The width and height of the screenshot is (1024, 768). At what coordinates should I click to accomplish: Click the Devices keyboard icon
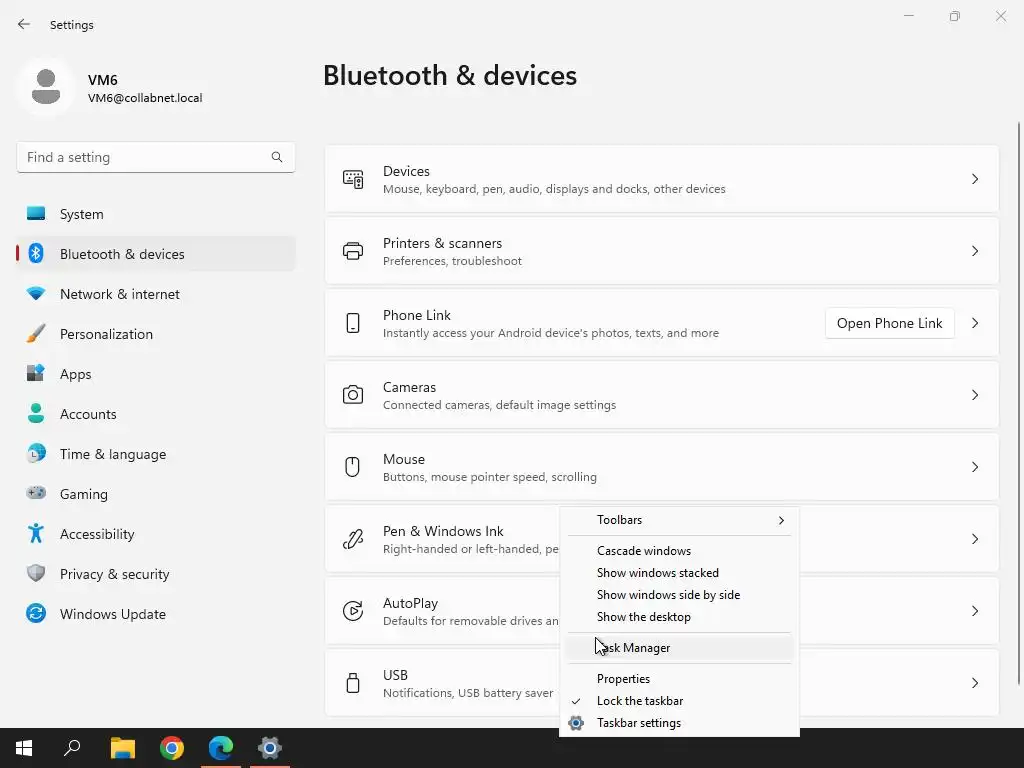353,179
